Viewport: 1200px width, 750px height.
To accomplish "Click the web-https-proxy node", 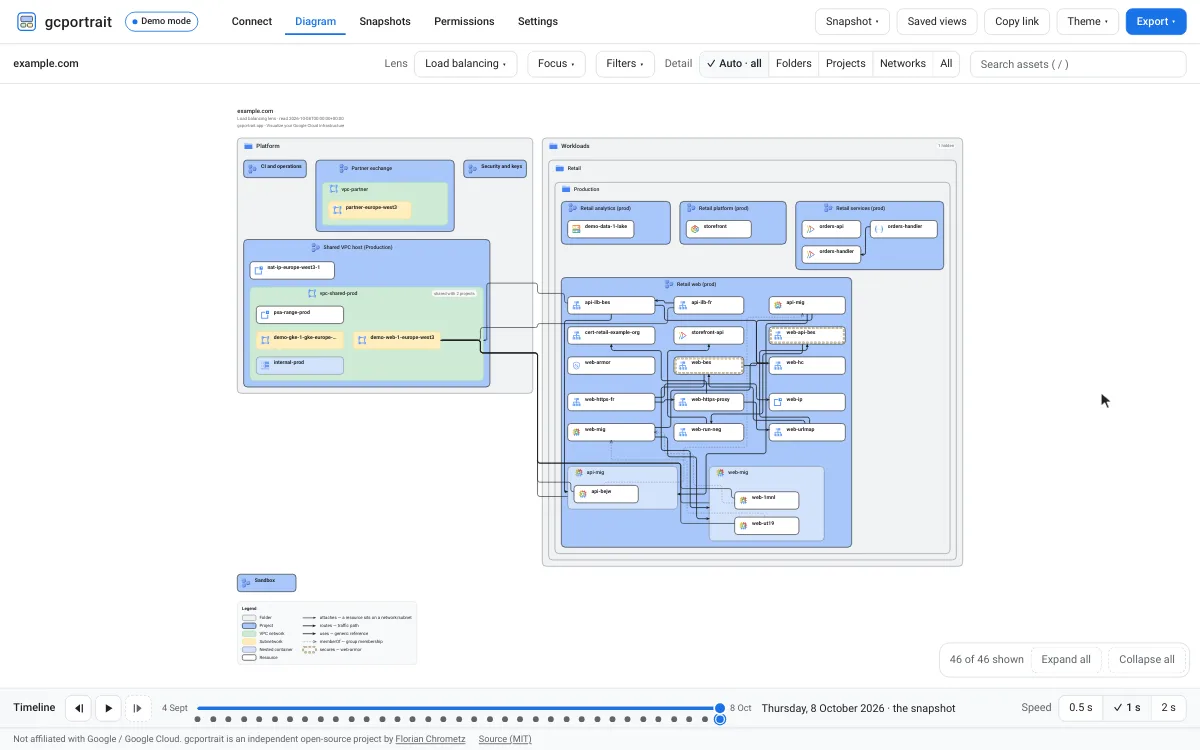I will pos(708,401).
